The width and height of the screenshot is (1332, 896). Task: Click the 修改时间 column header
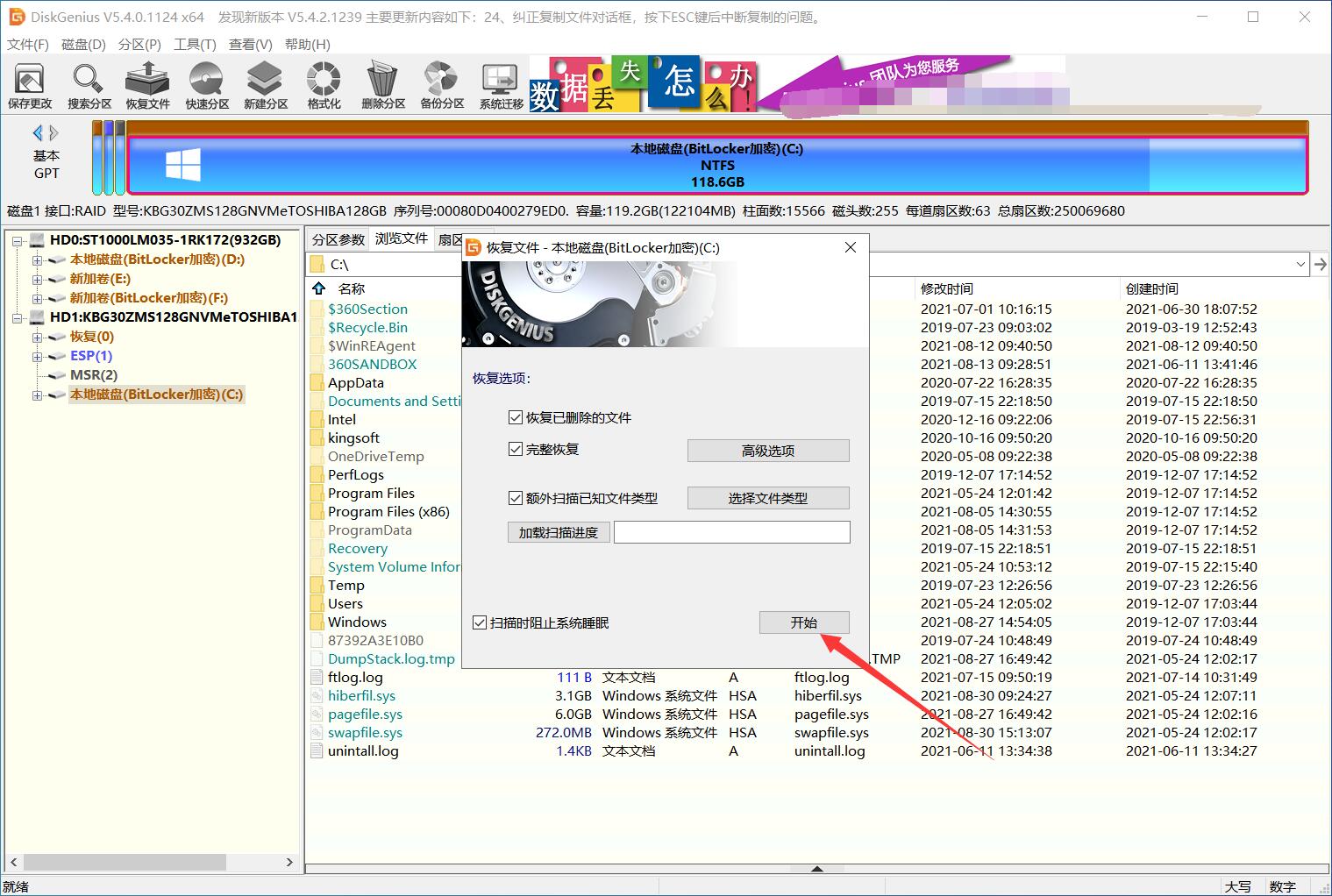click(946, 288)
